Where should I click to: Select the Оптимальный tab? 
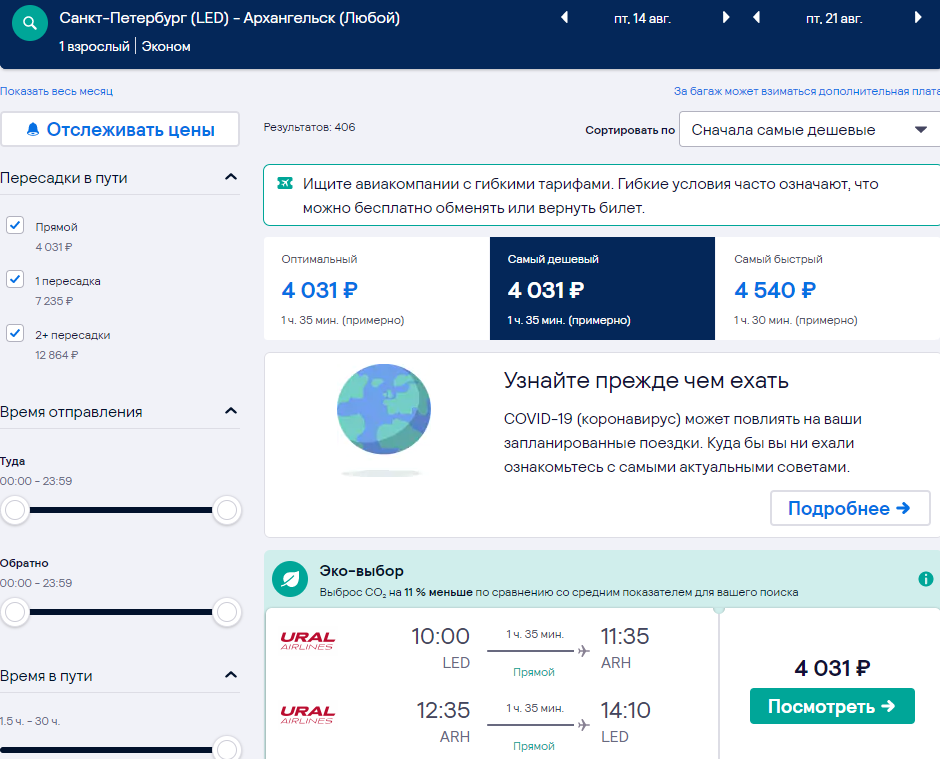click(x=376, y=288)
